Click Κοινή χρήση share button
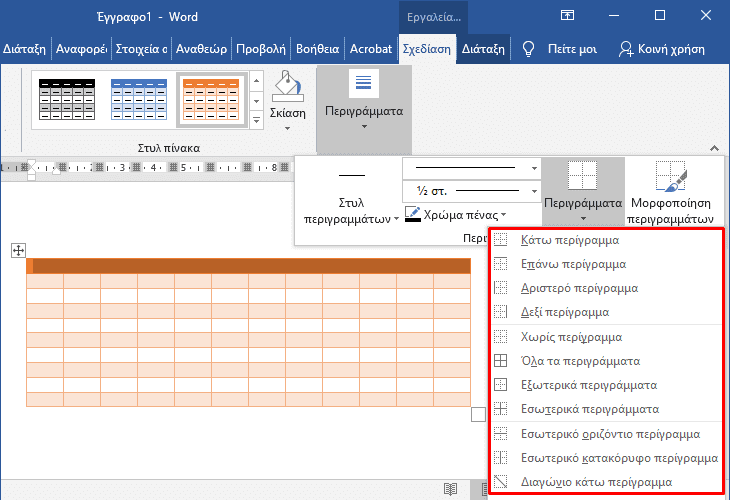730x500 pixels. point(663,48)
